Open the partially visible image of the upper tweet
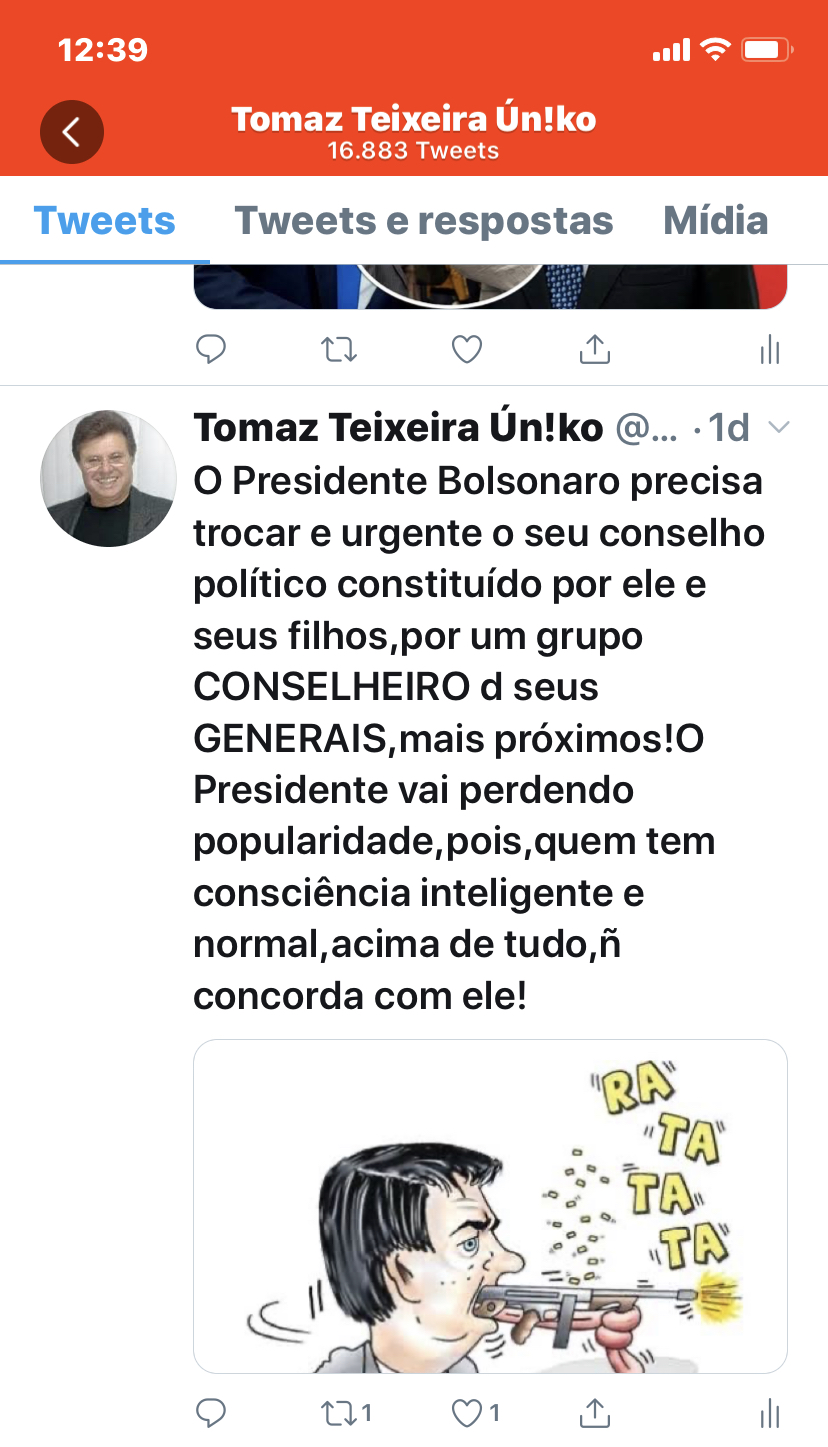The height and width of the screenshot is (1447, 828). pos(490,287)
